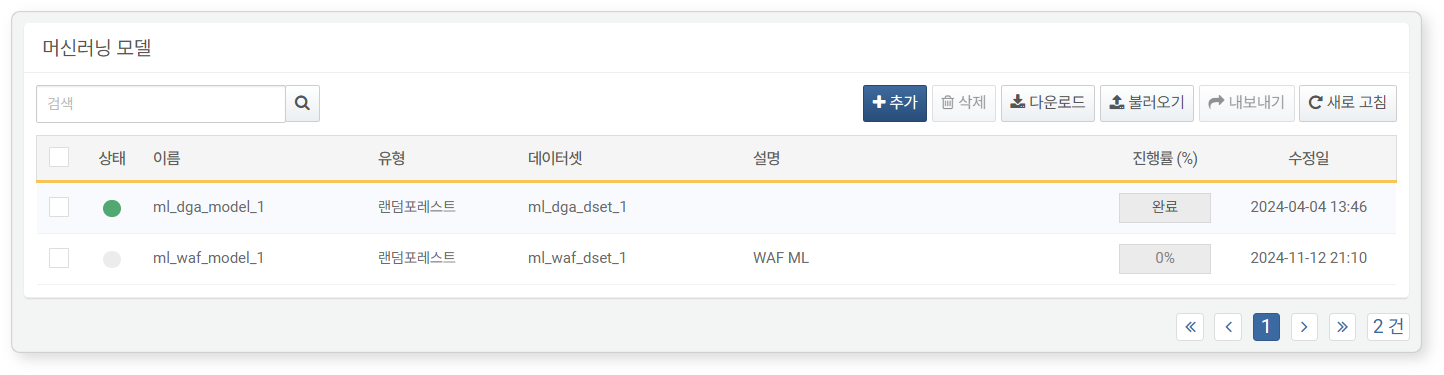Go to the first page with double-left arrow

[1190, 327]
